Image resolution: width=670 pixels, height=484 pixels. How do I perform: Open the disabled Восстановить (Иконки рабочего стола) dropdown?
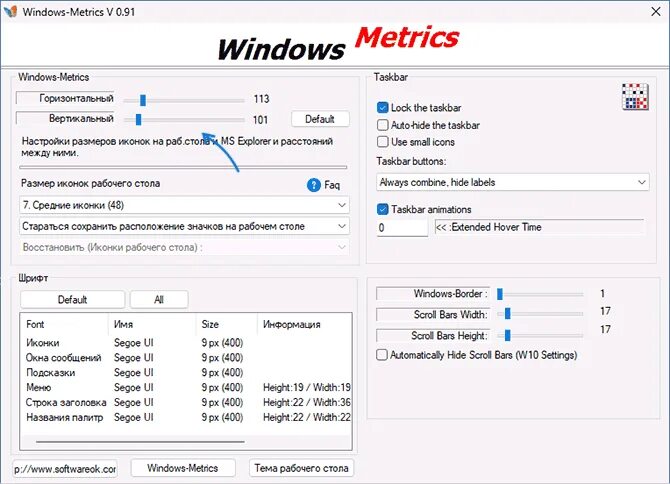(184, 247)
